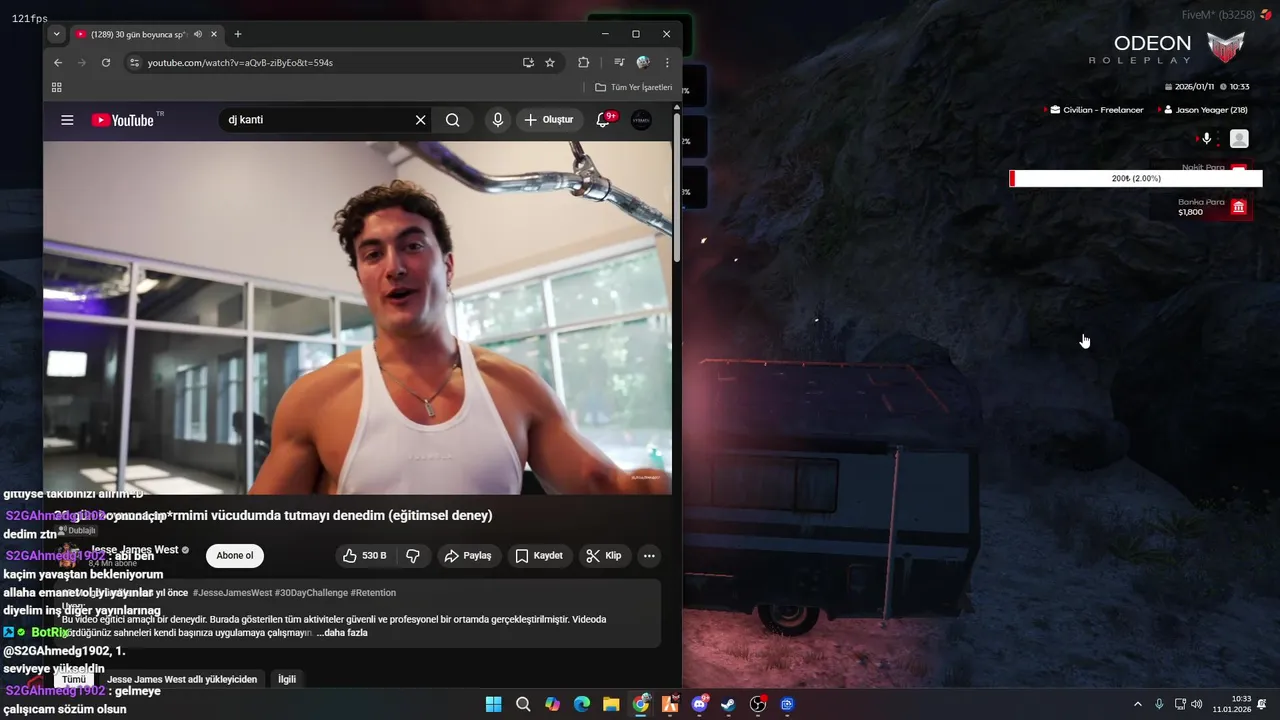Open Chrome three-dot menu

coord(667,62)
